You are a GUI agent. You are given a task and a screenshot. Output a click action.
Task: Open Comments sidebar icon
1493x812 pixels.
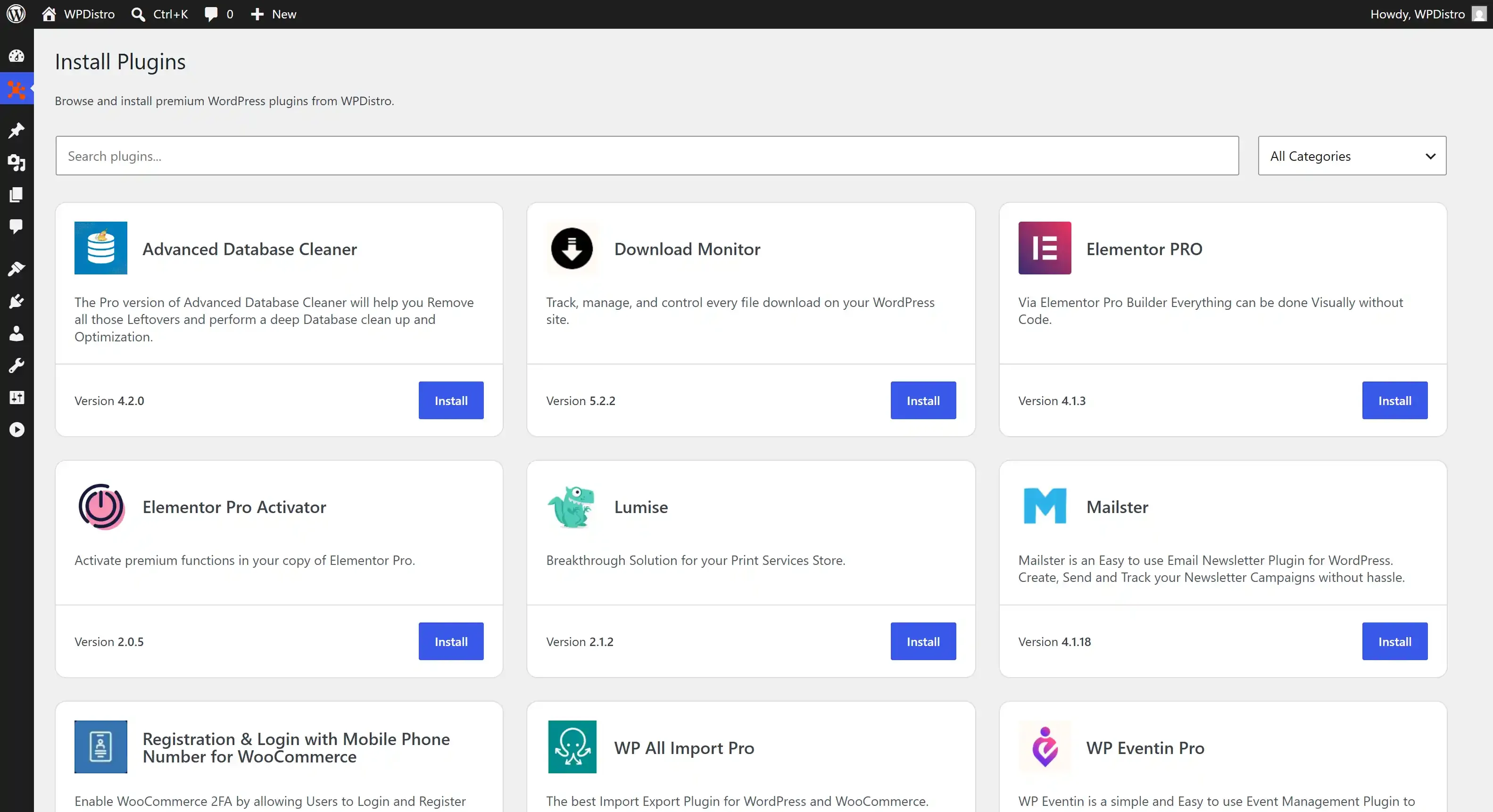point(16,226)
